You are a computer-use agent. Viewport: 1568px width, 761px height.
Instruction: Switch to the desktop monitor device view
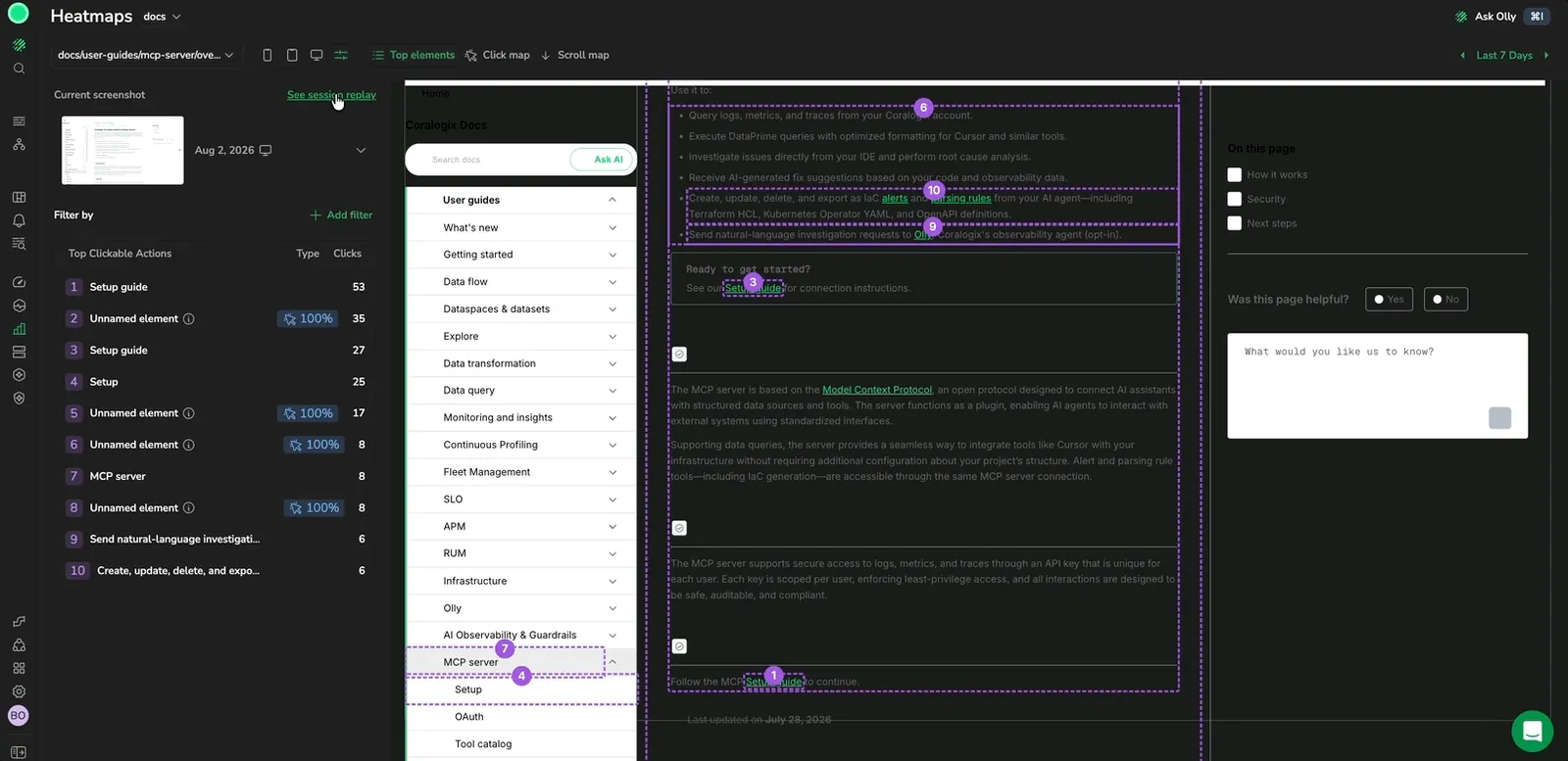point(317,55)
